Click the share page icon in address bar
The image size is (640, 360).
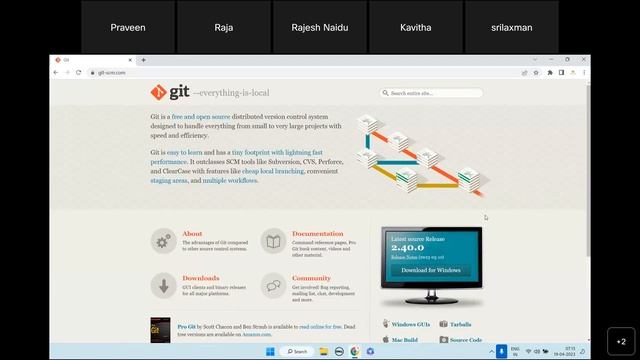click(x=524, y=73)
